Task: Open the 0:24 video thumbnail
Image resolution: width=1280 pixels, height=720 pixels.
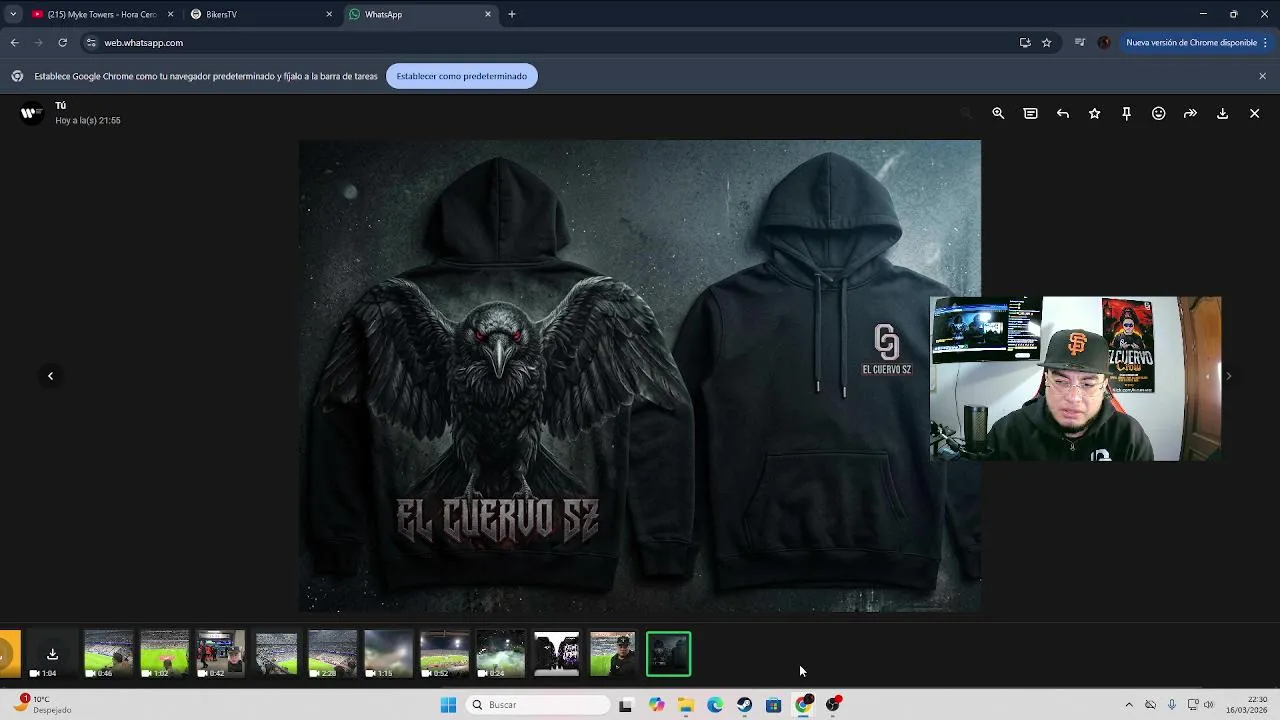Action: [500, 654]
